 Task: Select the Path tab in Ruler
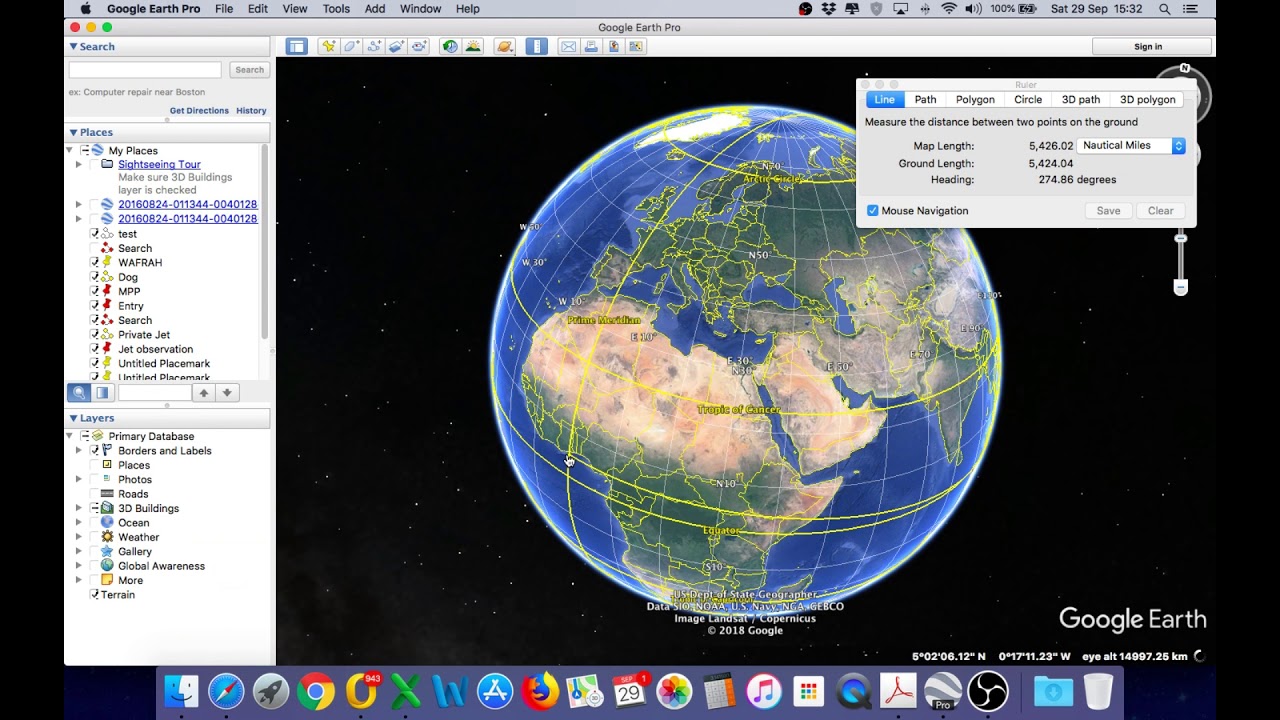point(926,100)
